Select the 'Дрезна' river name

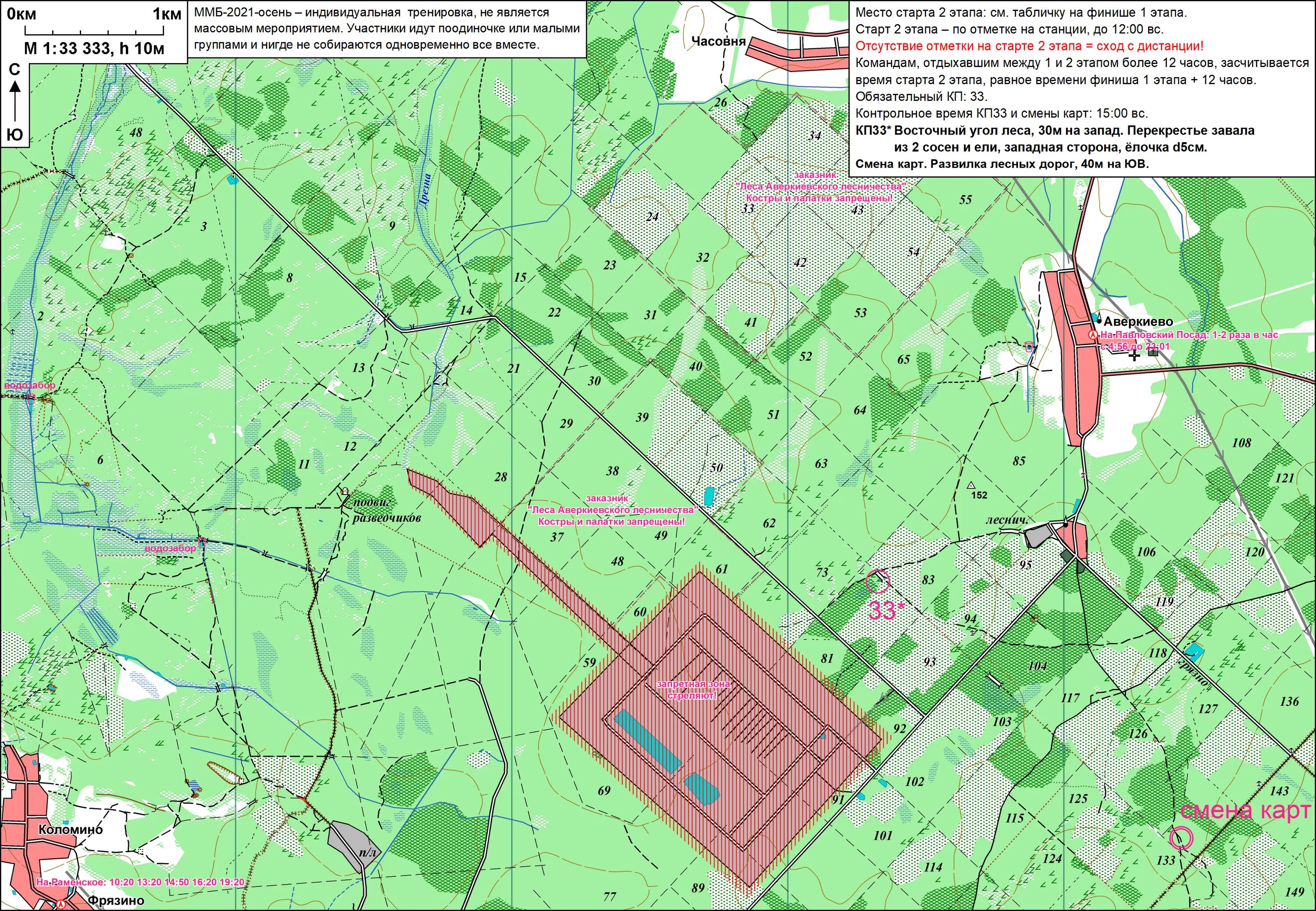click(x=424, y=191)
